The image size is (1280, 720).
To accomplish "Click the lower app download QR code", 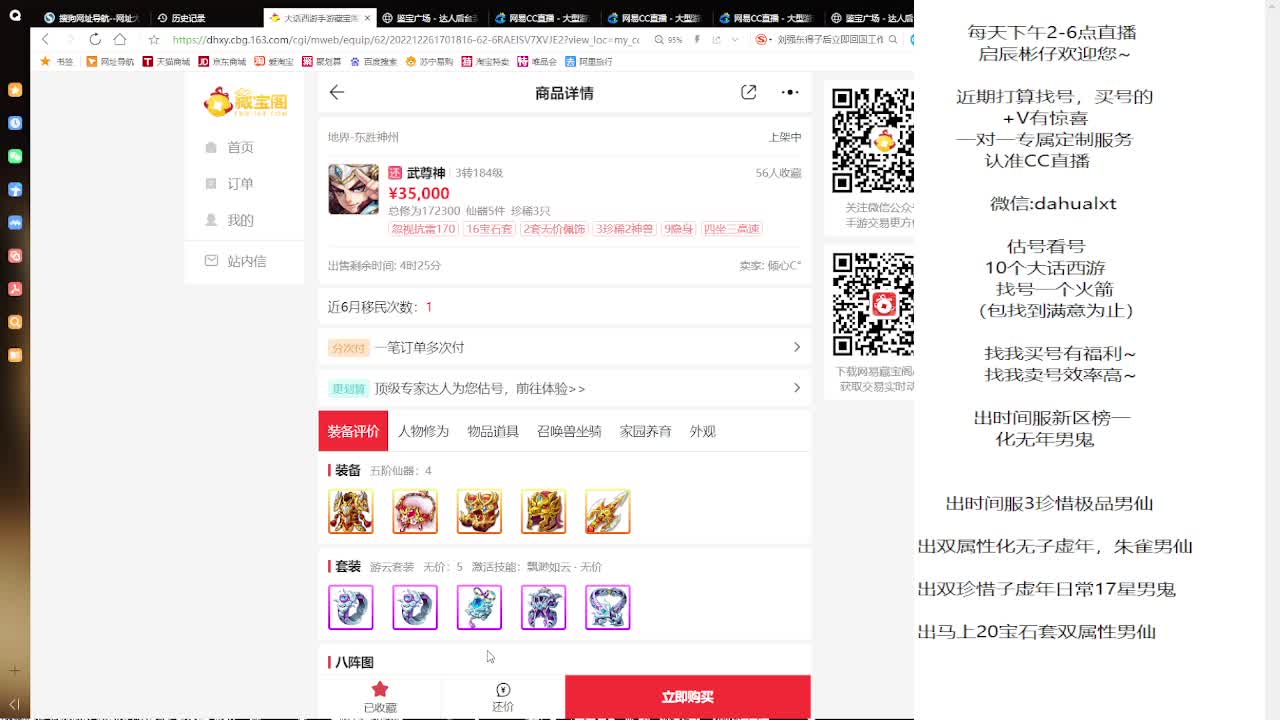I will 873,304.
